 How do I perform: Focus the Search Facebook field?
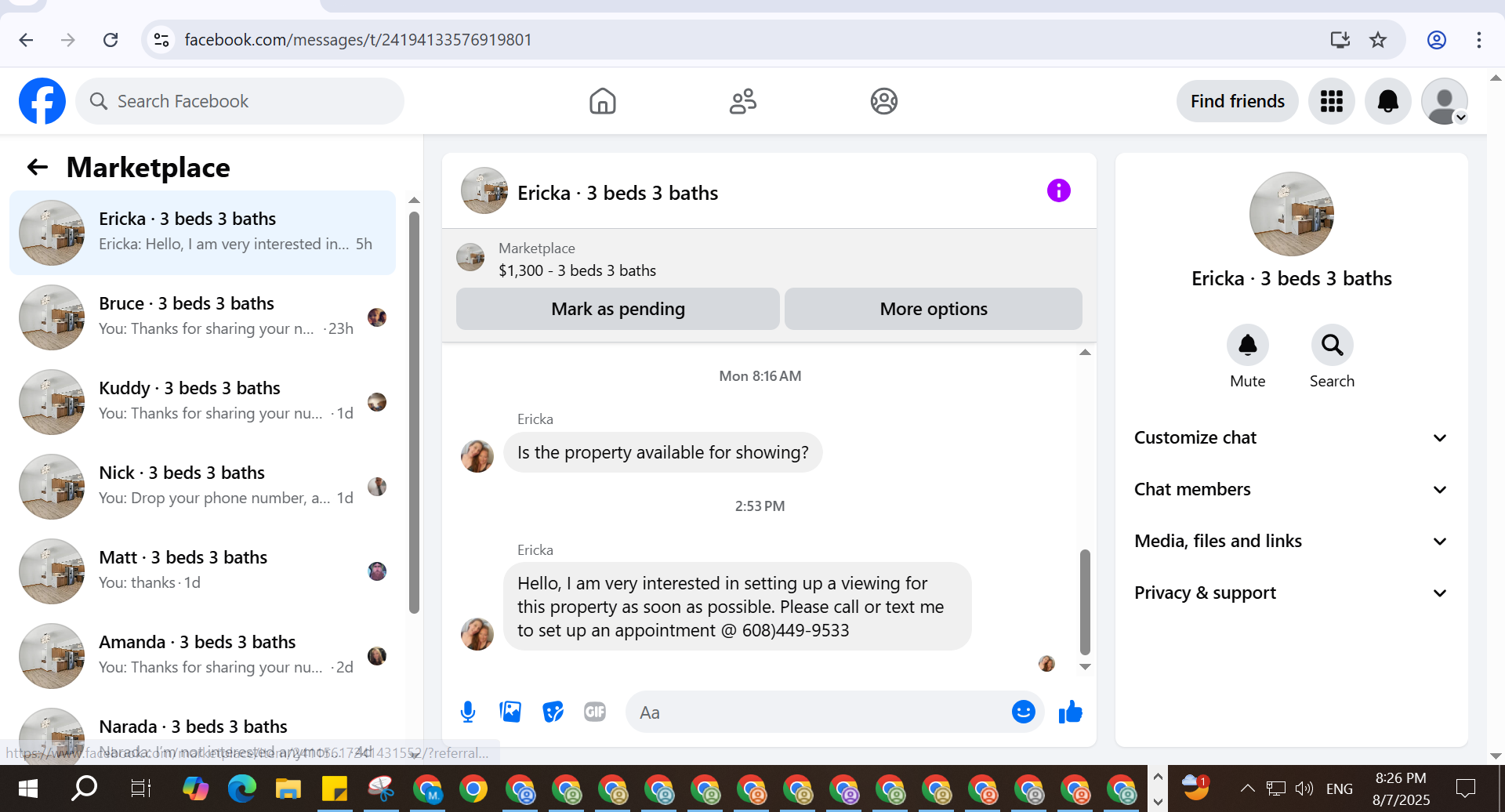click(x=240, y=101)
